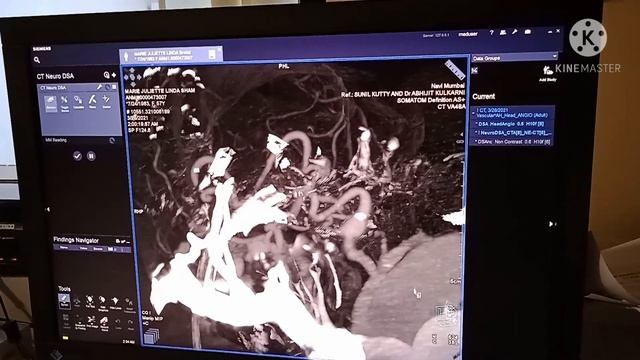Click the Data Groups dropdown arrow
The image size is (640, 360).
[x=554, y=56]
